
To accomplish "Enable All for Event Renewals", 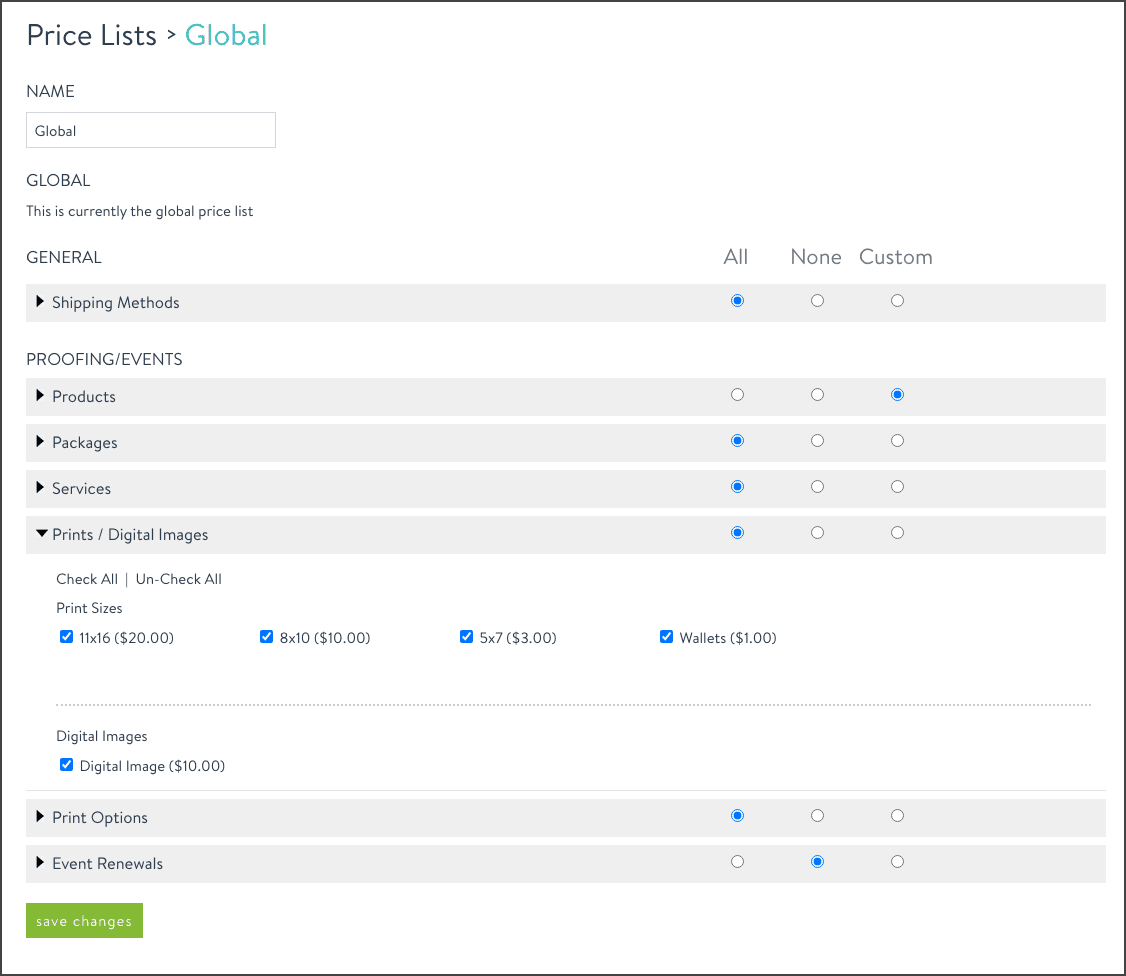I will point(737,861).
